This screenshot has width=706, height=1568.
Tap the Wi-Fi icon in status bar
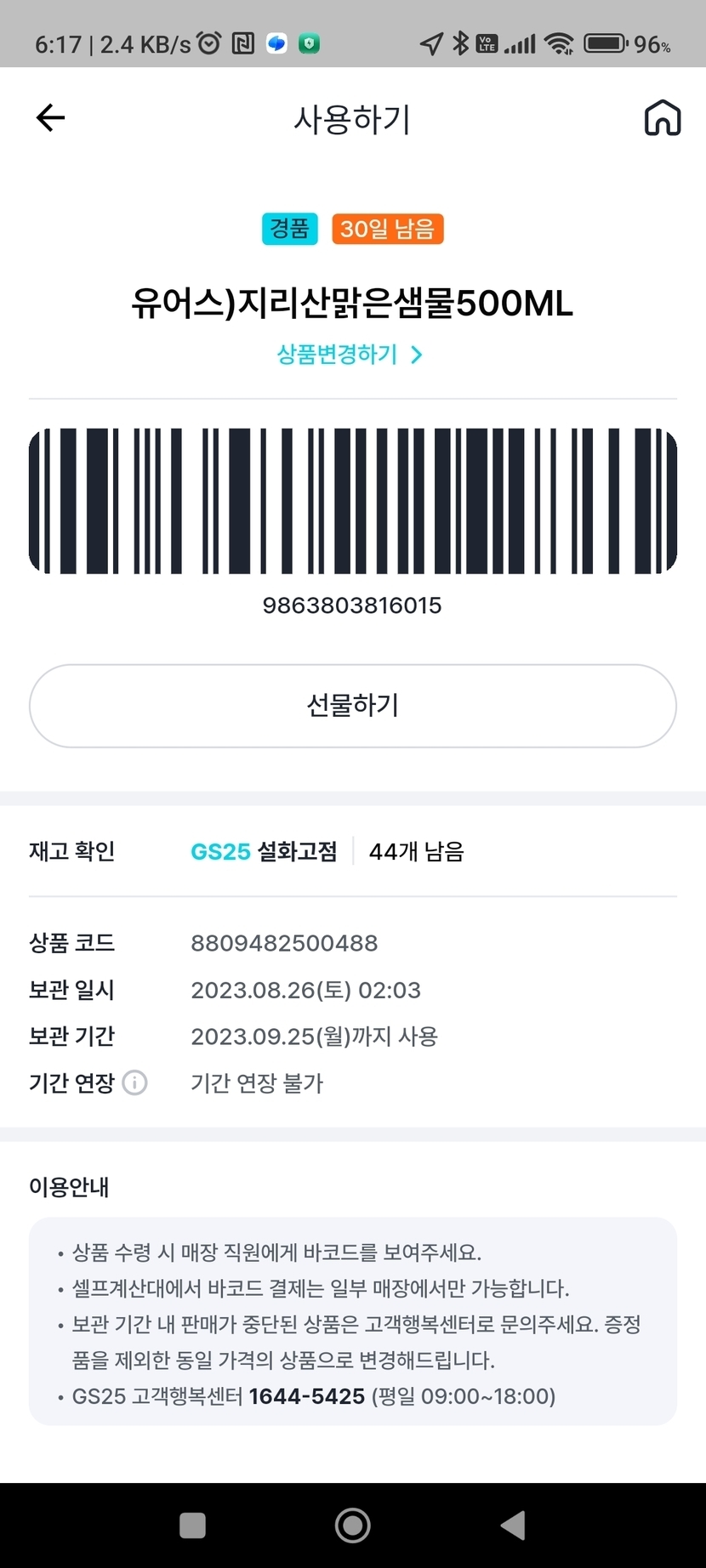click(x=559, y=43)
